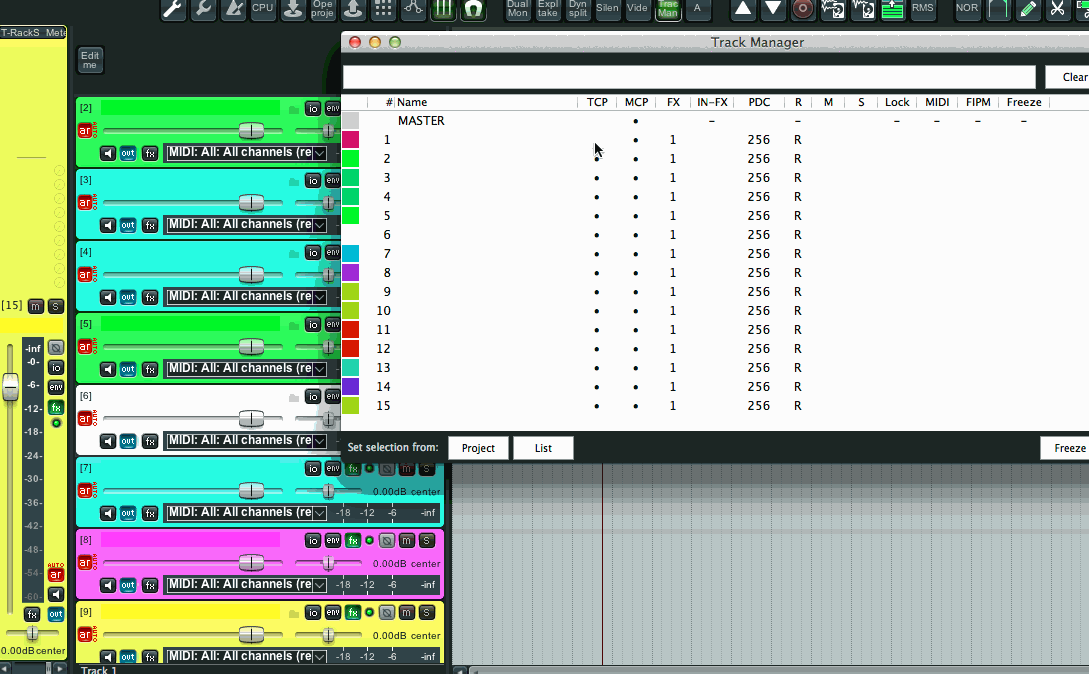Click the CPU toolbar button

tap(262, 9)
